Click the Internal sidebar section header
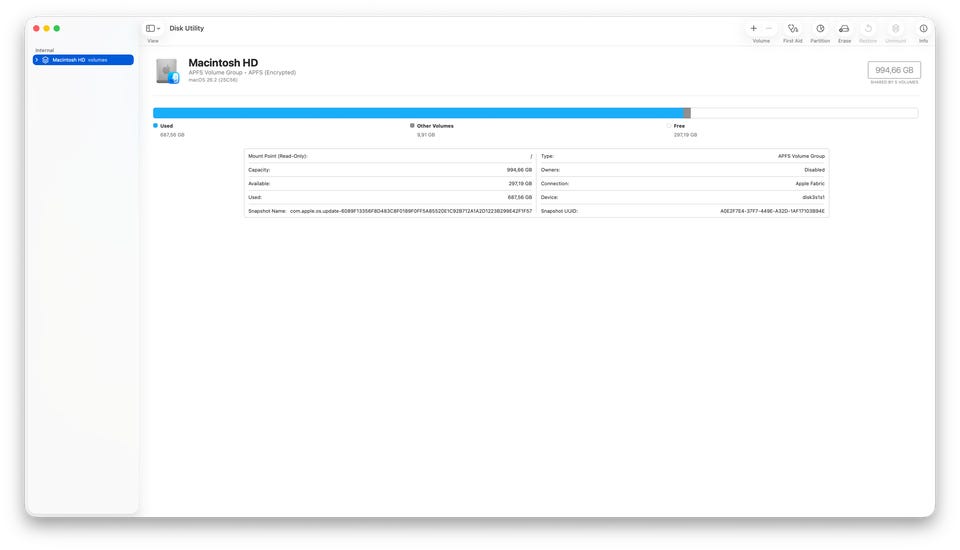Viewport: 960px width, 550px height. (x=45, y=50)
